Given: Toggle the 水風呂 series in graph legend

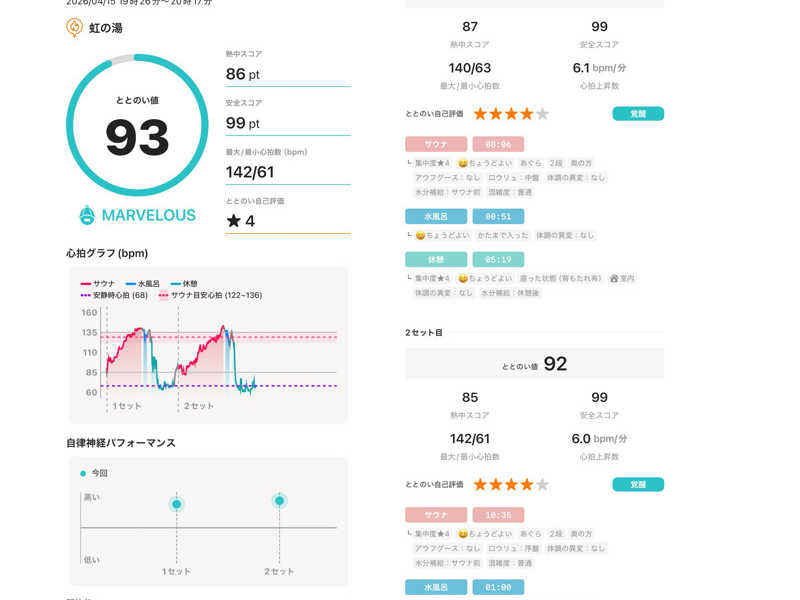Looking at the screenshot, I should [142, 284].
